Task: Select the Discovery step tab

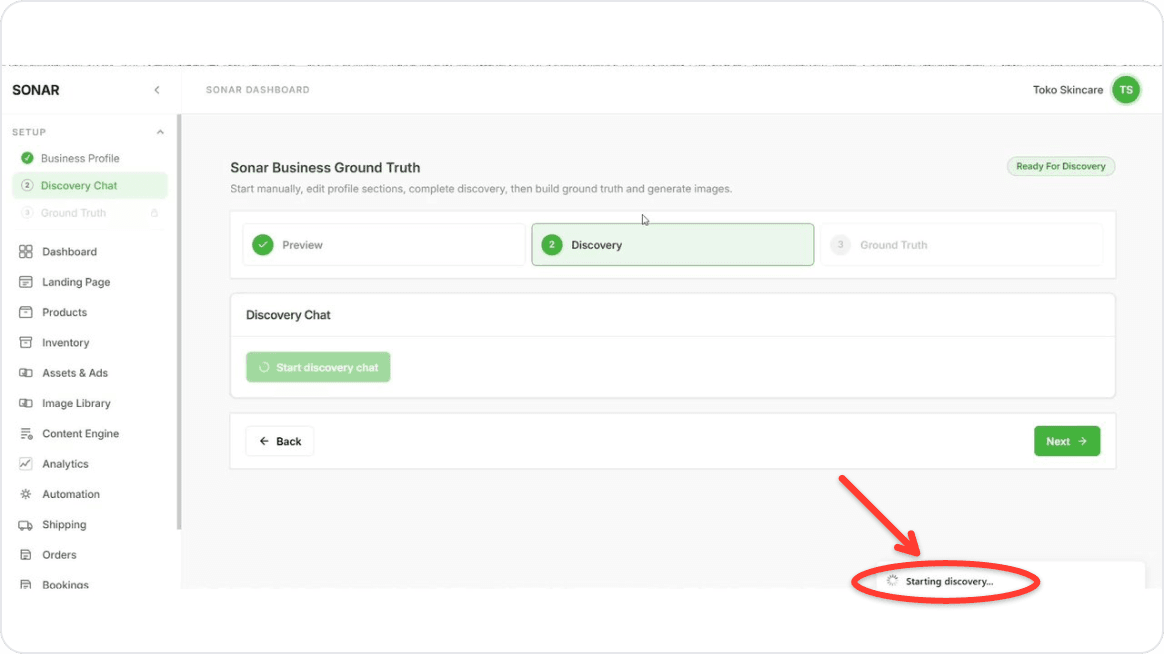Action: 673,245
